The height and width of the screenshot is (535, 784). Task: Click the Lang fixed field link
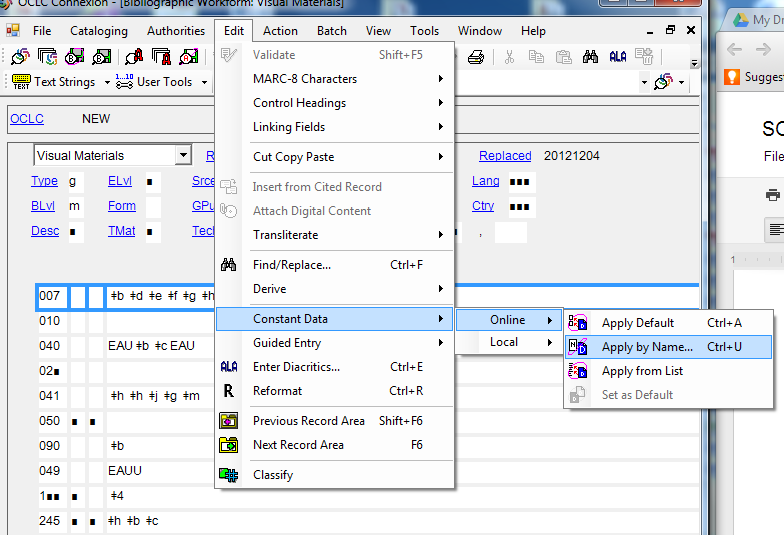(x=486, y=180)
